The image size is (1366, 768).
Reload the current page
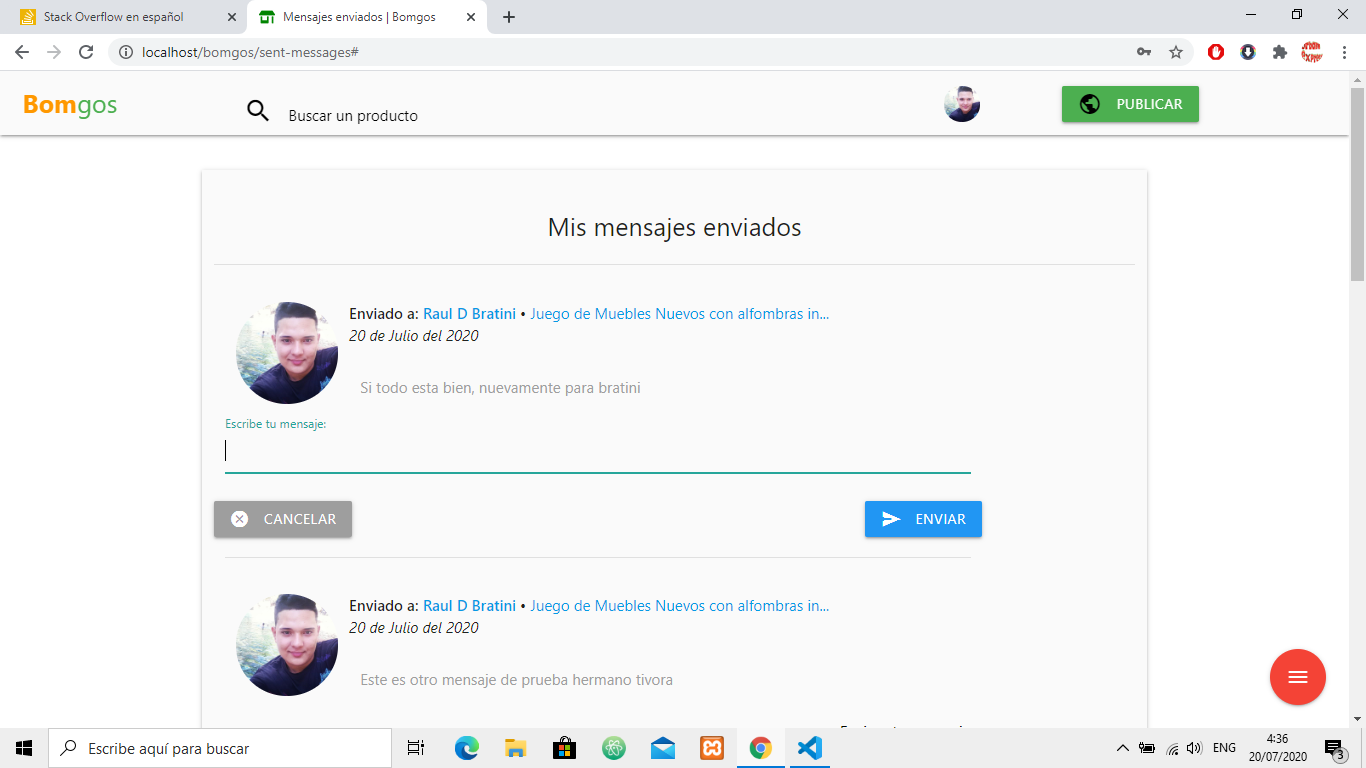point(86,52)
